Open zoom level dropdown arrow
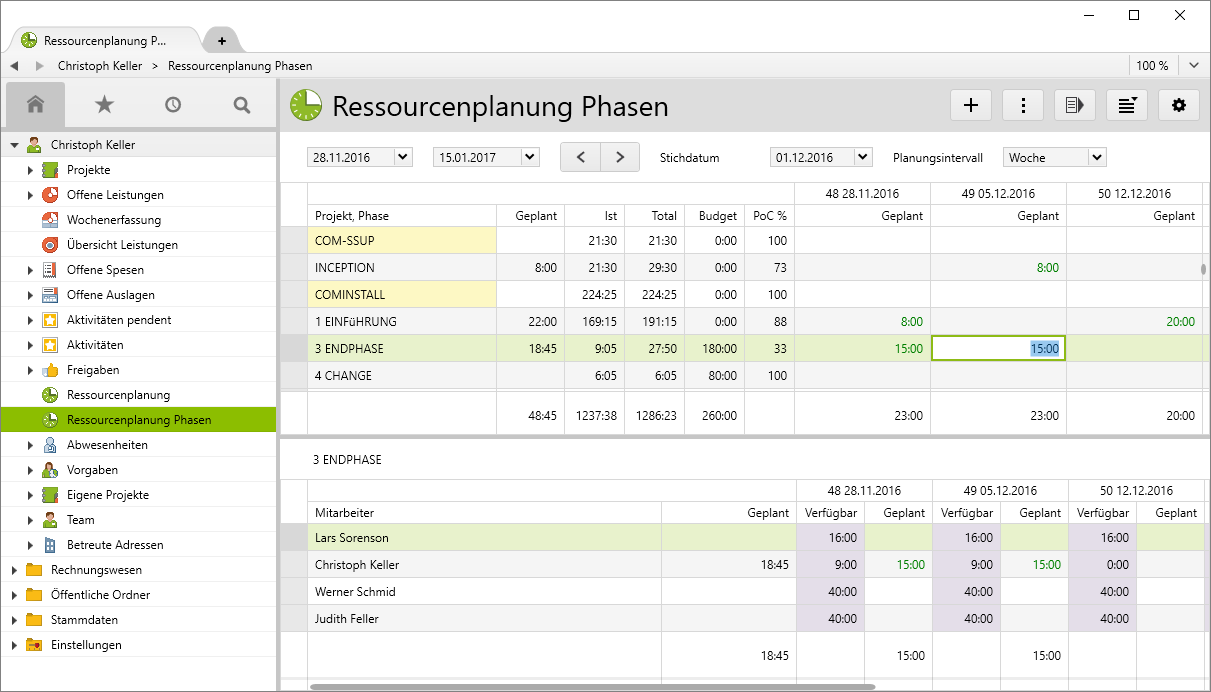Image resolution: width=1211 pixels, height=692 pixels. 1193,66
